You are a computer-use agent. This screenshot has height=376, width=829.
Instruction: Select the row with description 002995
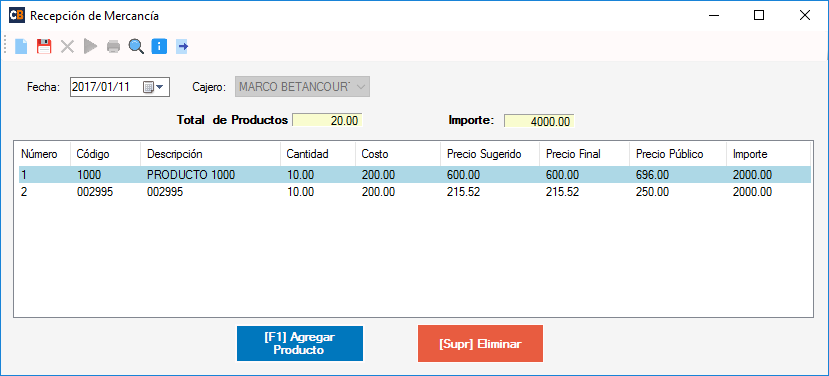(x=415, y=192)
